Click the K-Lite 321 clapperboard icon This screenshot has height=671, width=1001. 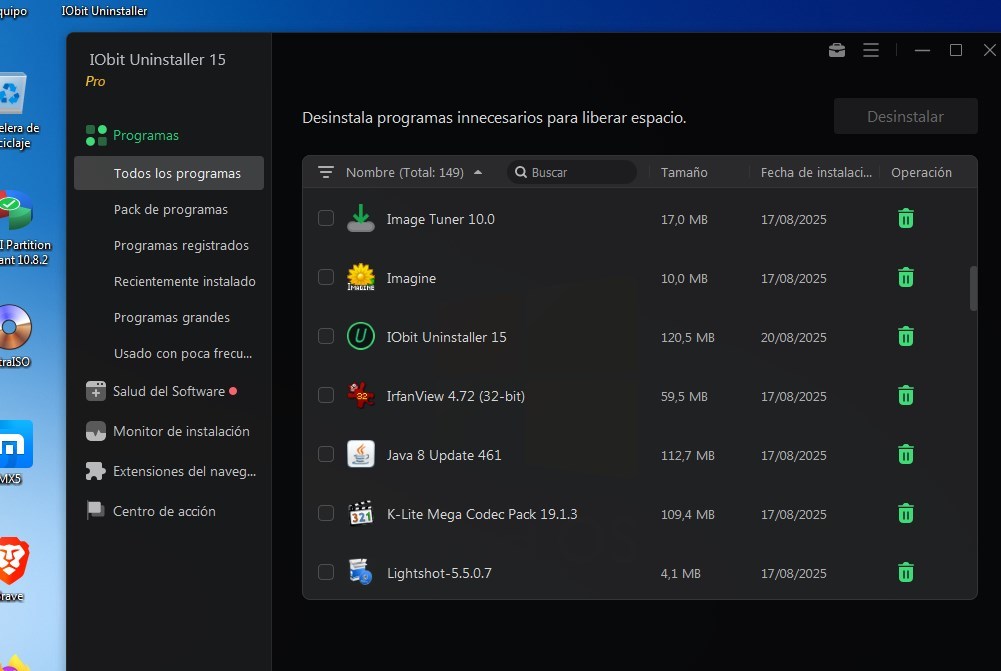(361, 513)
